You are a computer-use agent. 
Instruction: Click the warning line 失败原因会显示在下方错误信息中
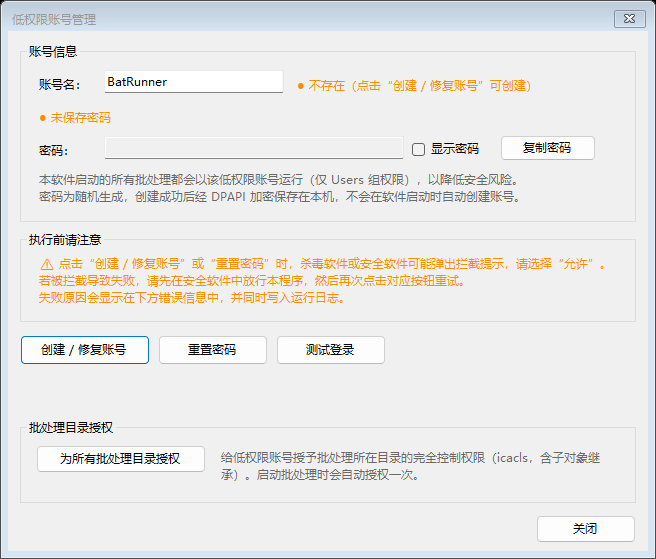tap(192, 298)
